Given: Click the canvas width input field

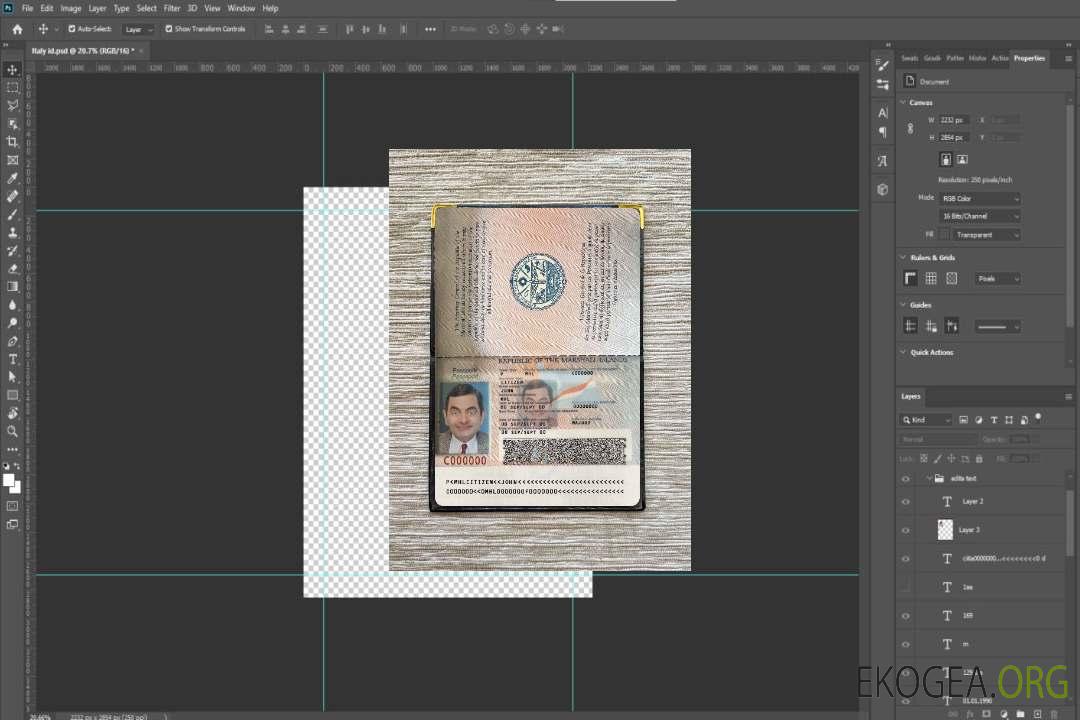Looking at the screenshot, I should click(x=953, y=120).
